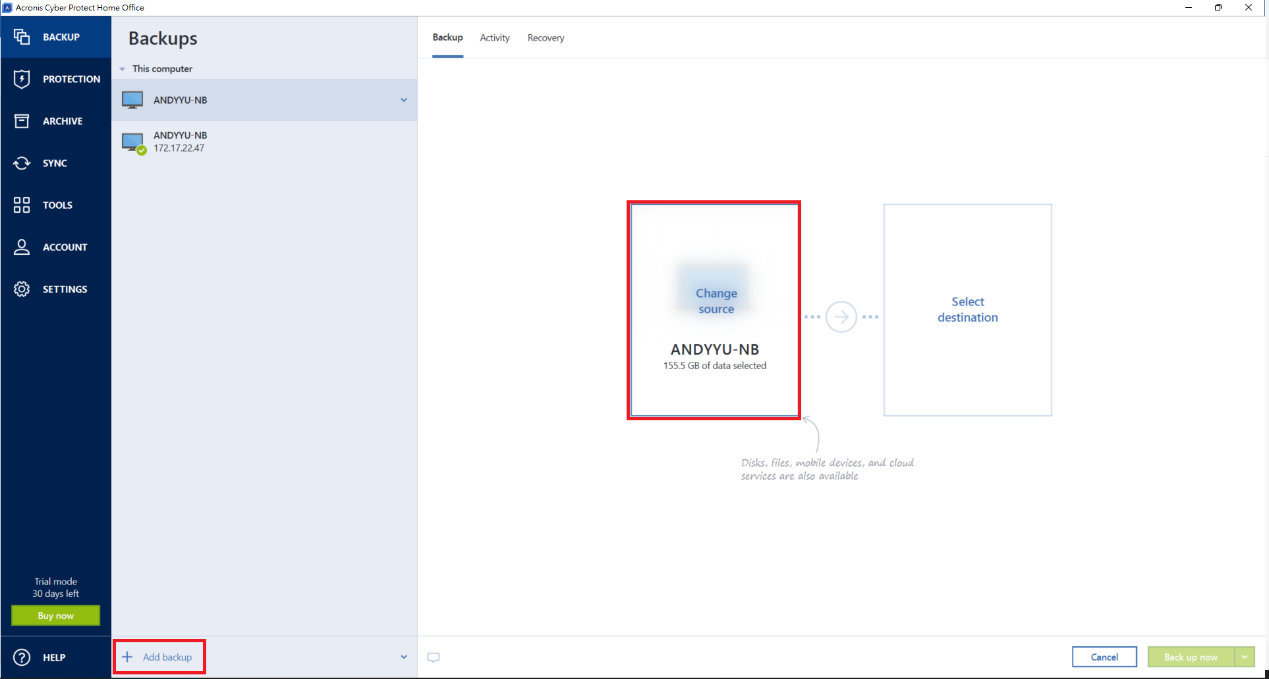Viewport: 1269px width, 679px height.
Task: Open the Back up now dropdown arrow
Action: tap(1244, 657)
